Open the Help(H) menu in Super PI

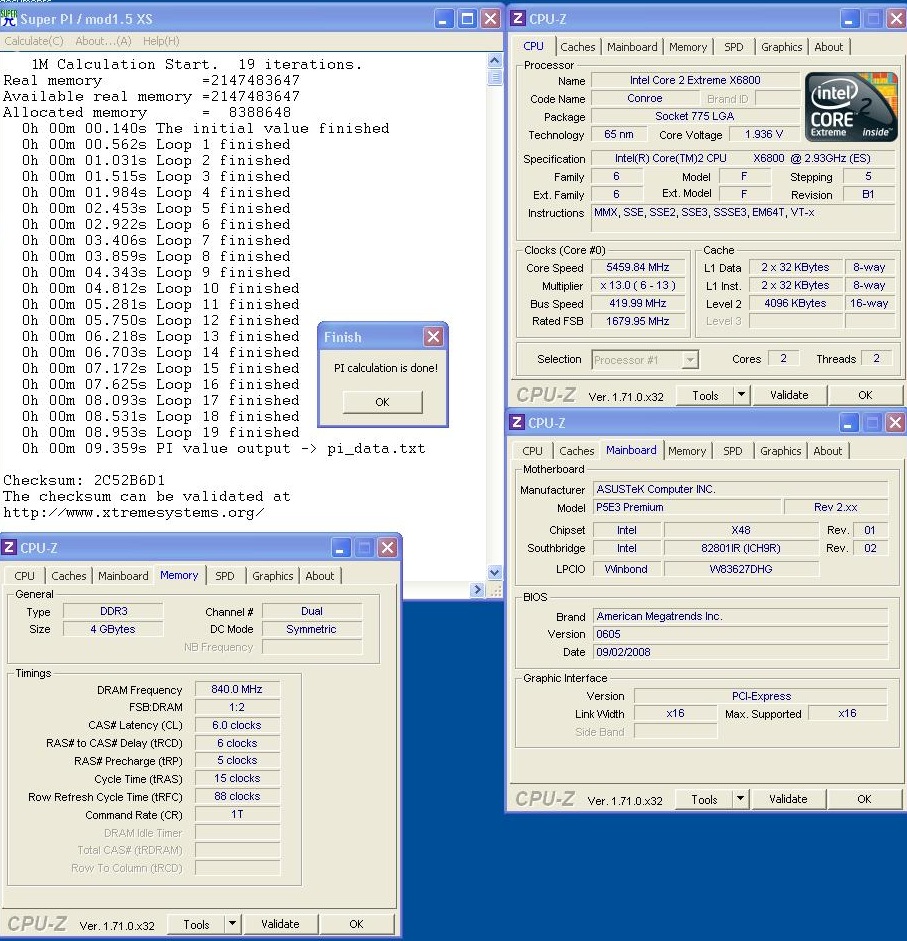[161, 41]
